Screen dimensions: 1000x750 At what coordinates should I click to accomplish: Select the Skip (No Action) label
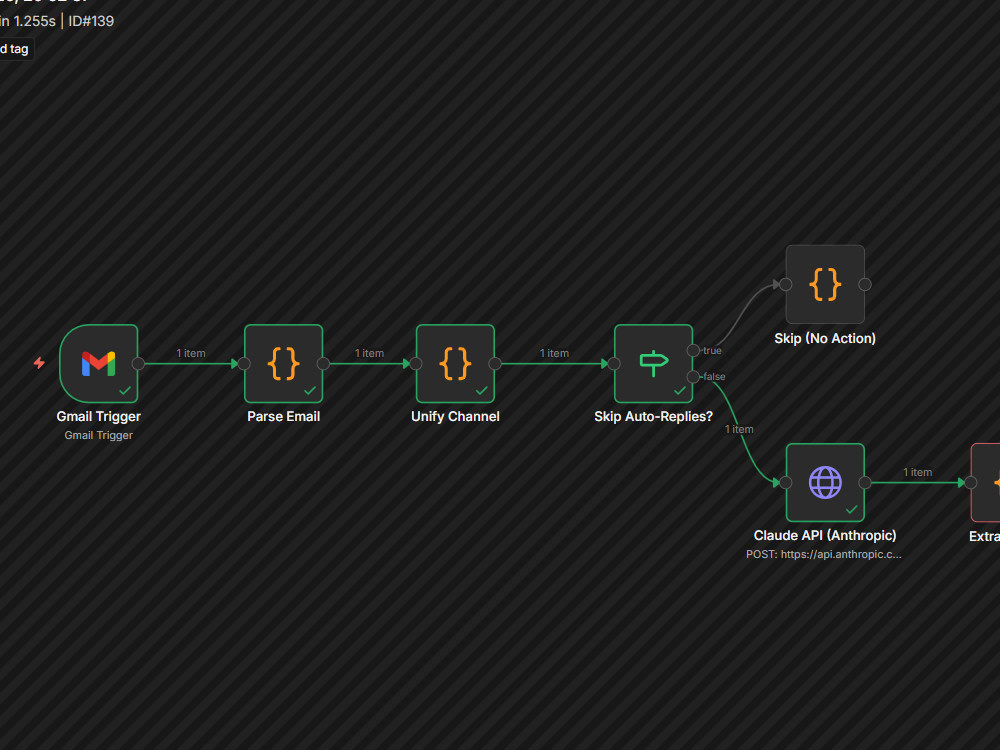tap(825, 339)
